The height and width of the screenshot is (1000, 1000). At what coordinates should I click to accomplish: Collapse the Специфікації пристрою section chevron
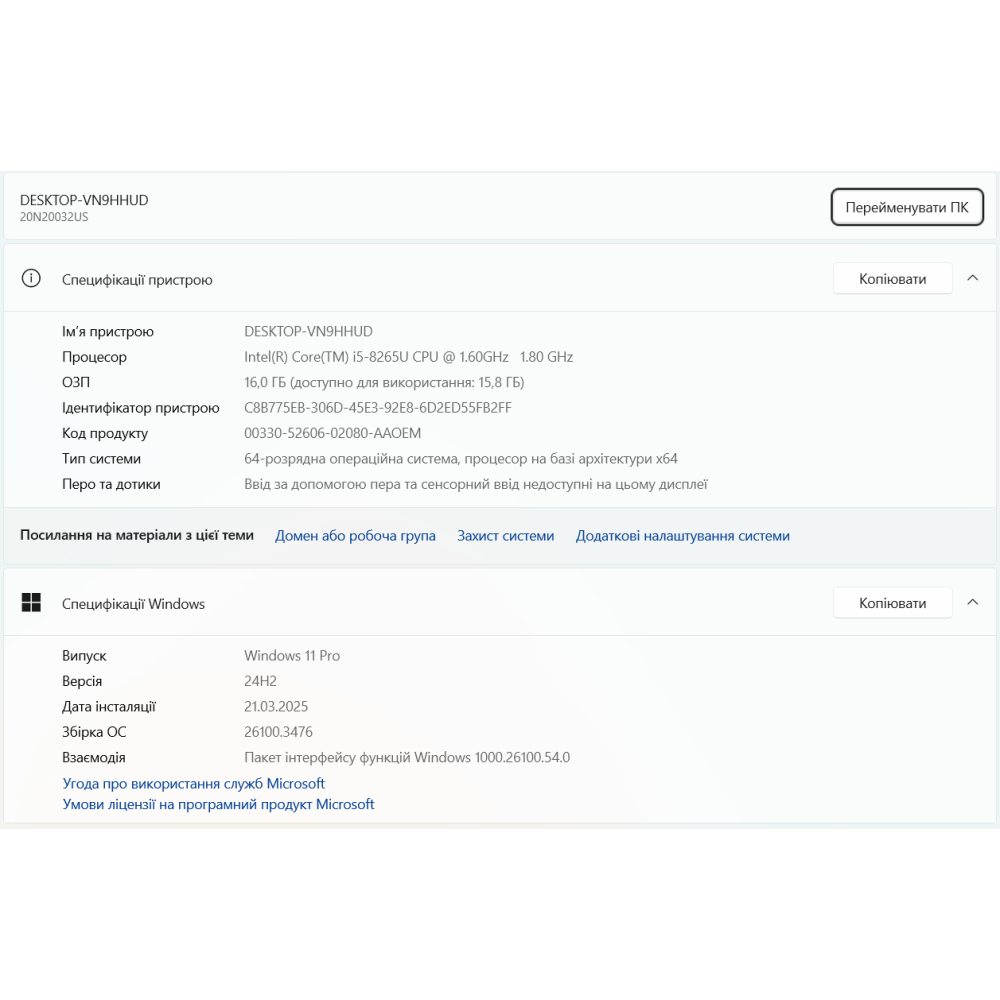click(972, 279)
